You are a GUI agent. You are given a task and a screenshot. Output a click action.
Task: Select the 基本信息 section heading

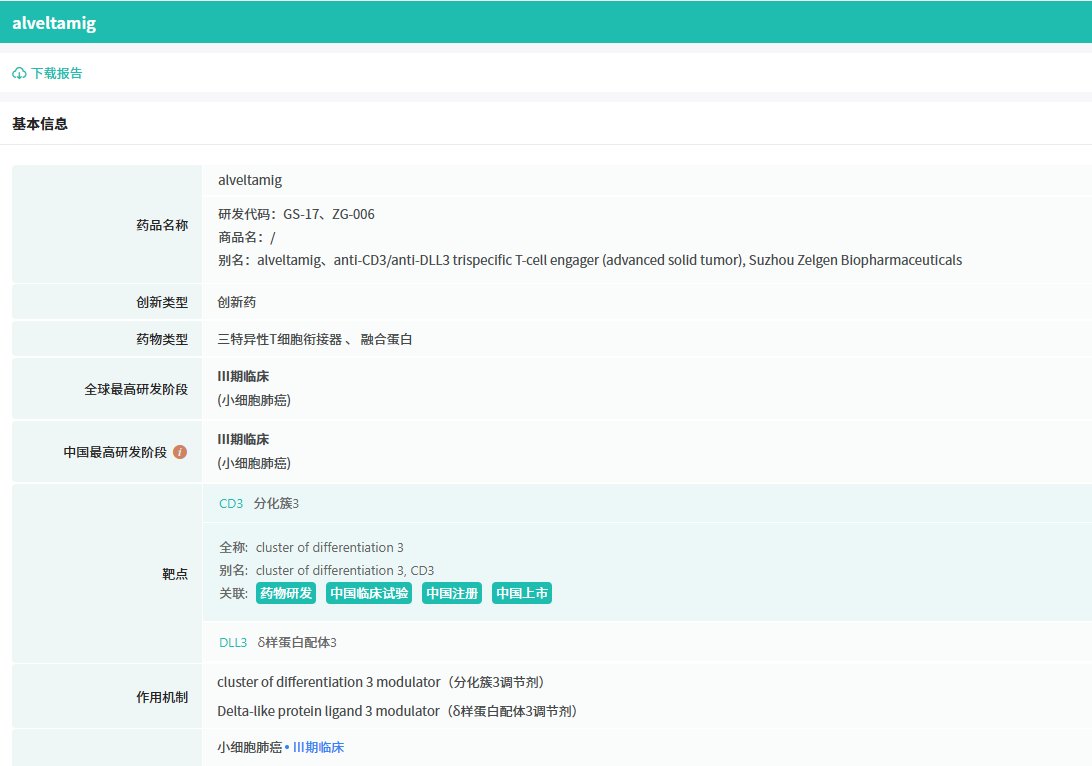[x=40, y=124]
